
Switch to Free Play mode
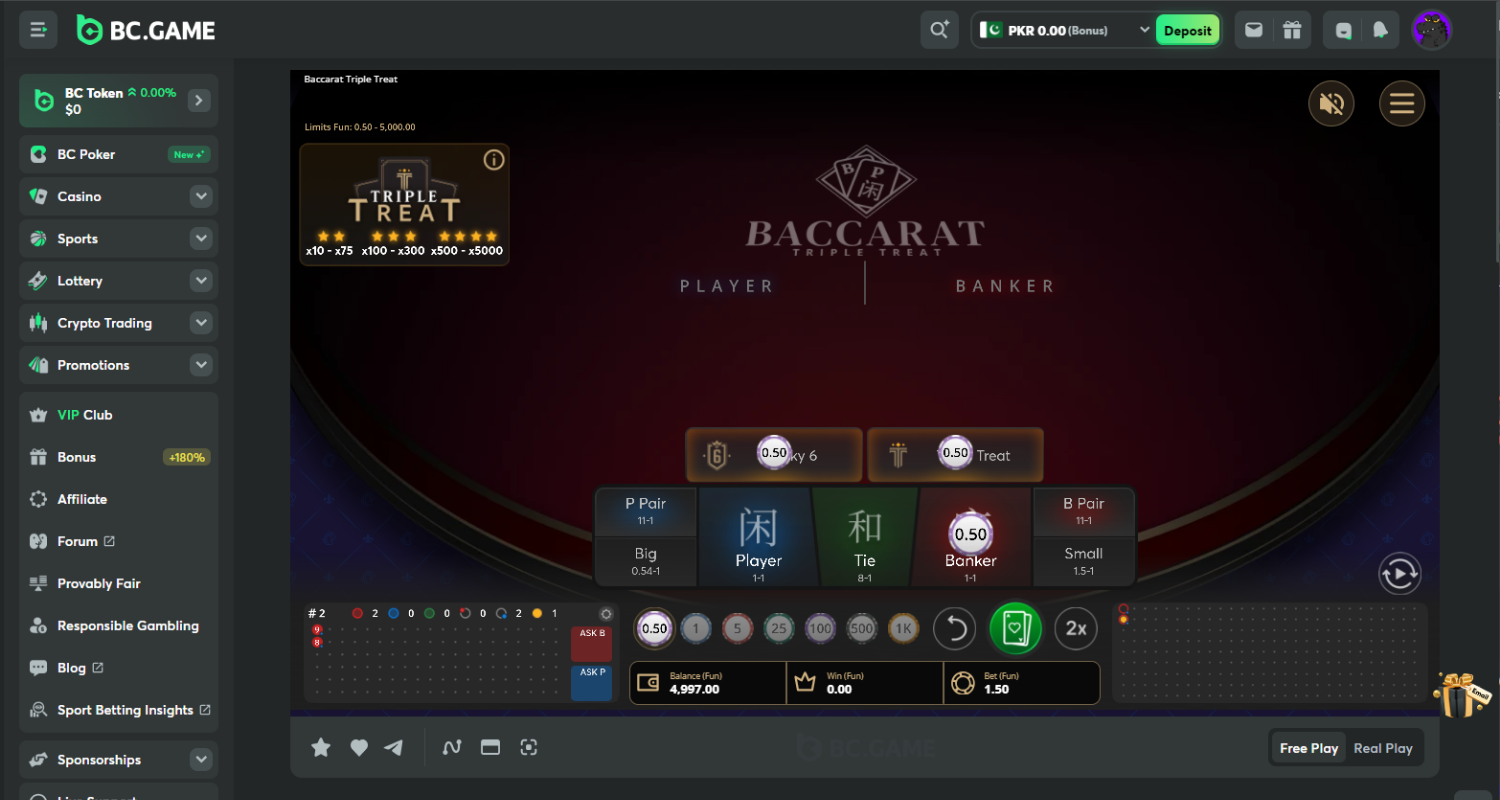click(1309, 748)
